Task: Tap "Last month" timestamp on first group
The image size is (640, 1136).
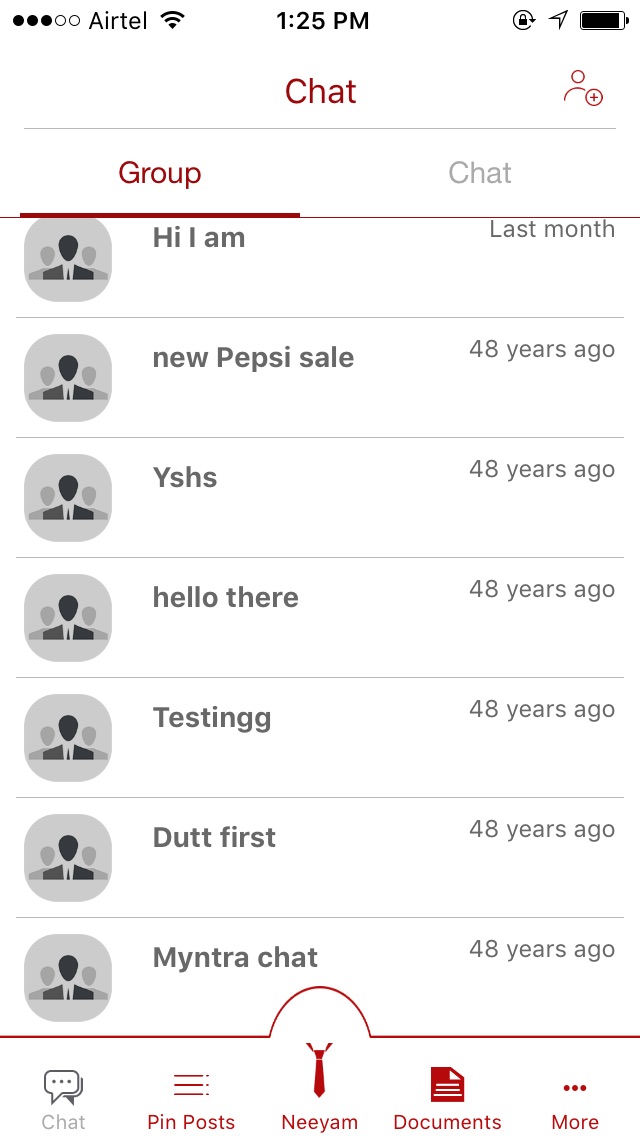Action: pos(552,229)
